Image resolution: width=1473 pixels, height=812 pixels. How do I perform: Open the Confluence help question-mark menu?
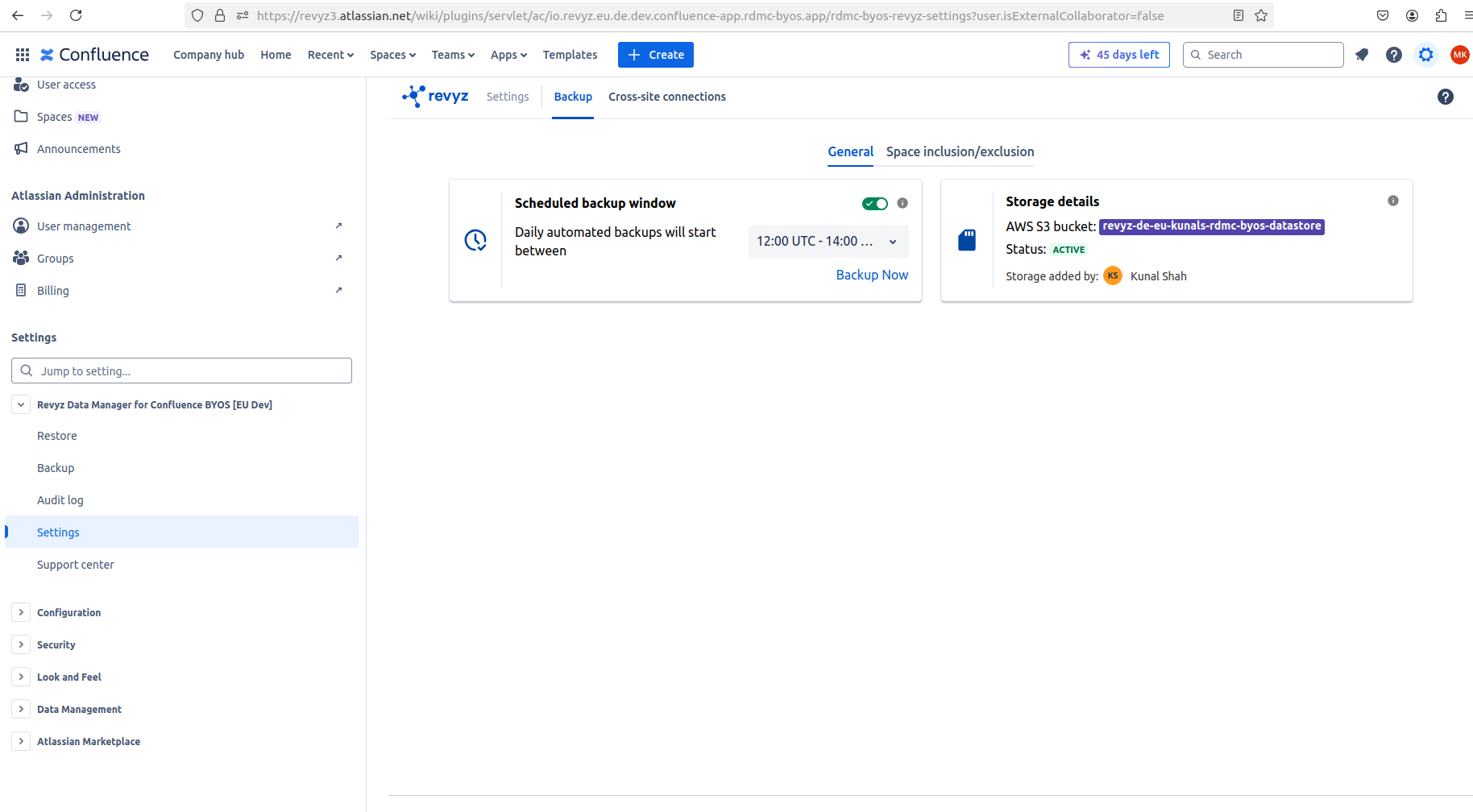pyautogui.click(x=1394, y=55)
